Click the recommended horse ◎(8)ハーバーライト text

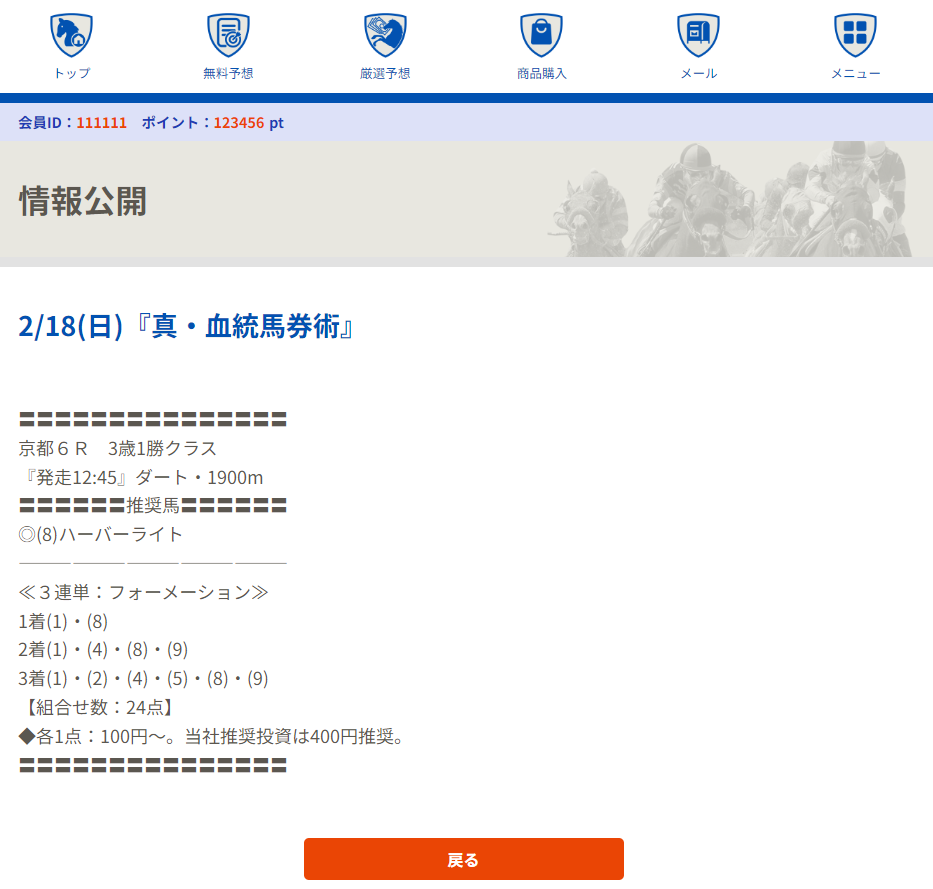[x=101, y=534]
